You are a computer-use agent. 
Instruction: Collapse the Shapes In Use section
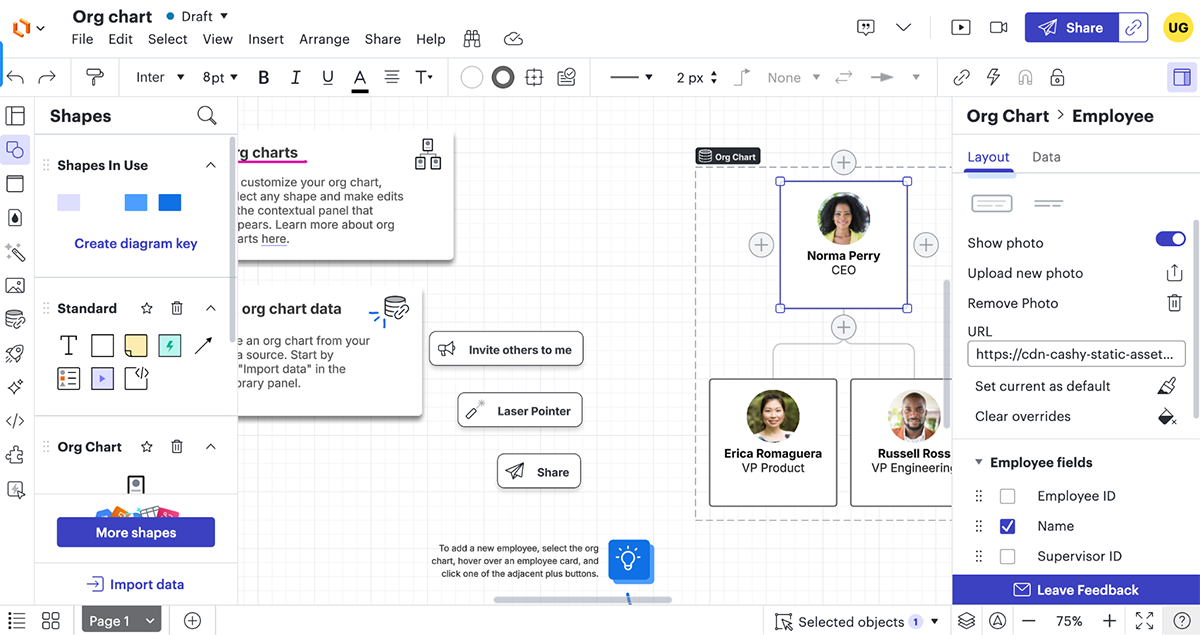[210, 165]
